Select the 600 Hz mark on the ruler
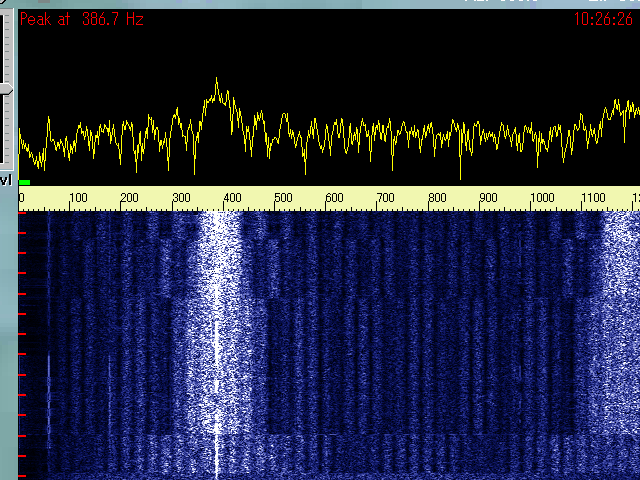Screen dimensions: 640x480 pos(335,198)
